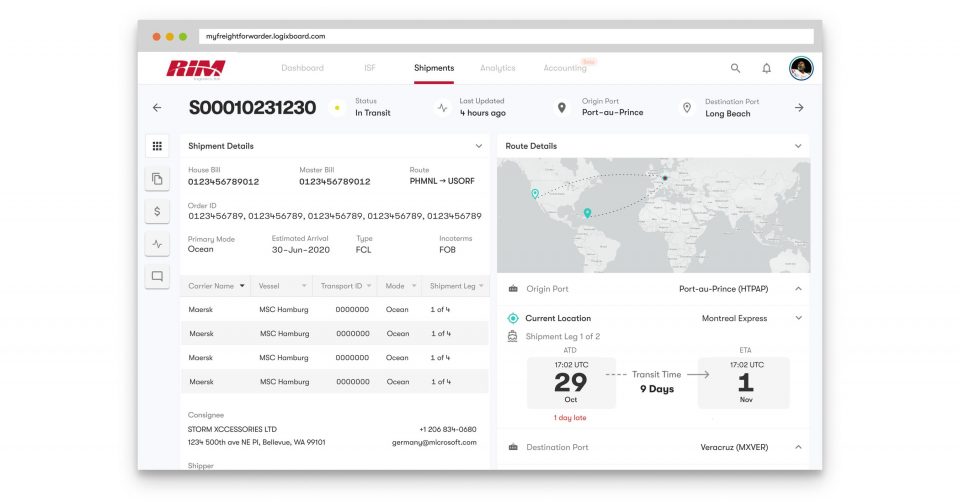Go to next shipment arrow
Screen dimensions: 960x503
799,108
